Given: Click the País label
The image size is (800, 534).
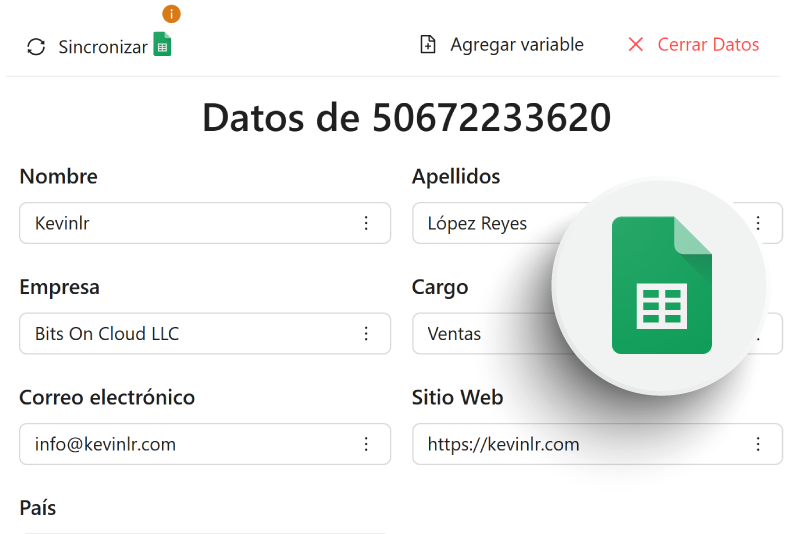Looking at the screenshot, I should tap(38, 508).
